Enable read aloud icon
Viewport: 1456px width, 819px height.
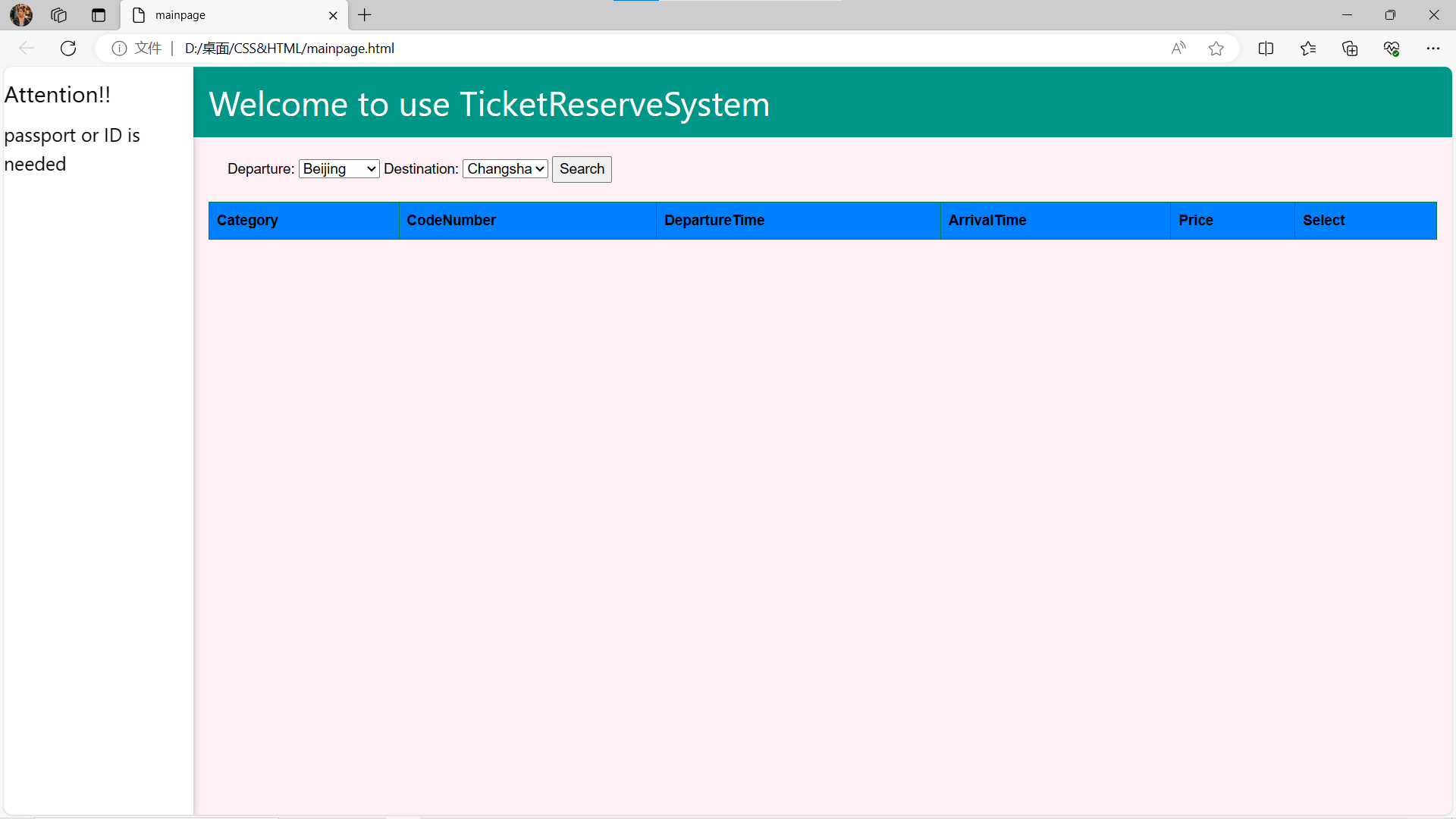coord(1178,49)
